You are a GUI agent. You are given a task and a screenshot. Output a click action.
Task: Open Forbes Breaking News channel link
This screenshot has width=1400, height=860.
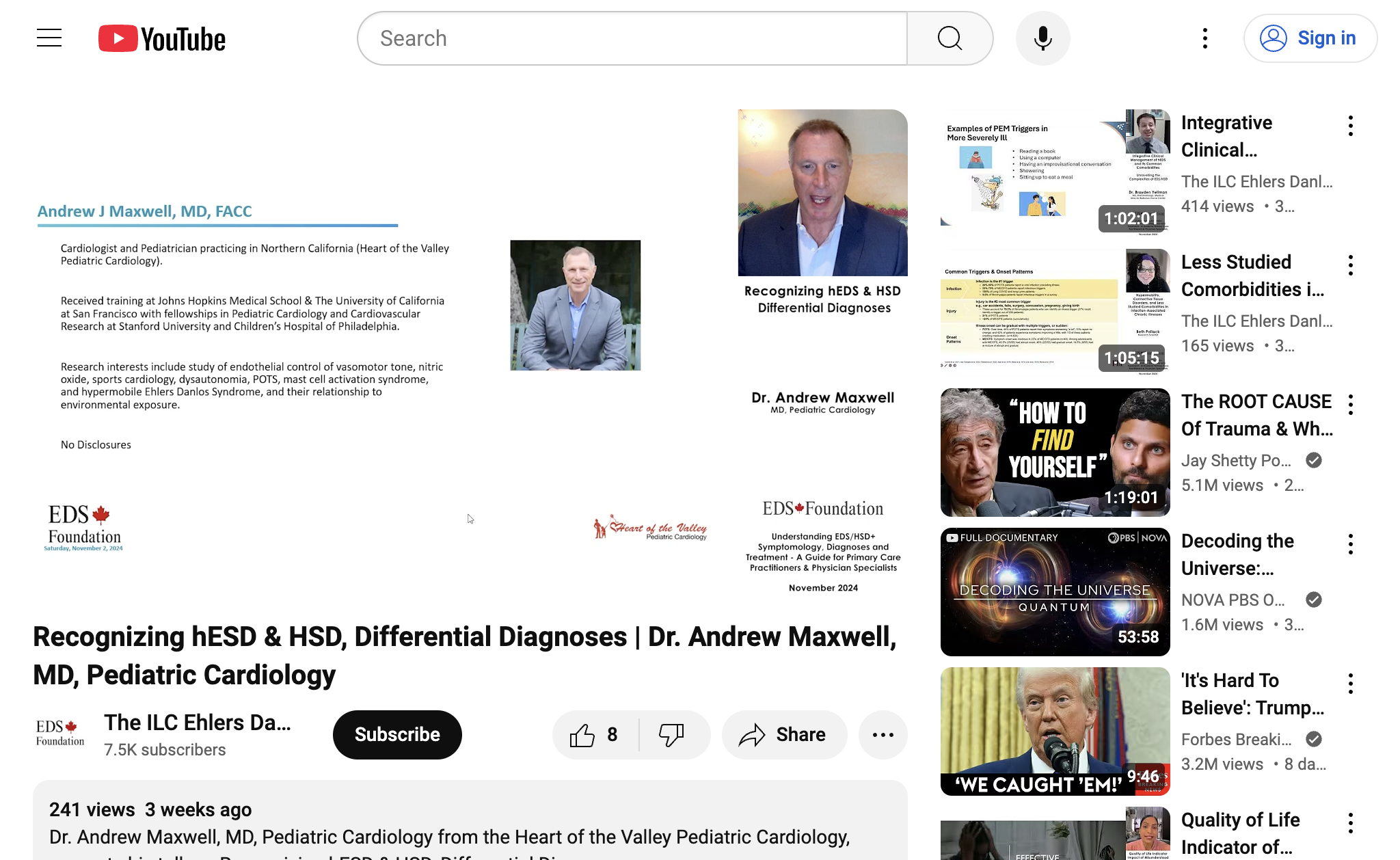pos(1236,740)
